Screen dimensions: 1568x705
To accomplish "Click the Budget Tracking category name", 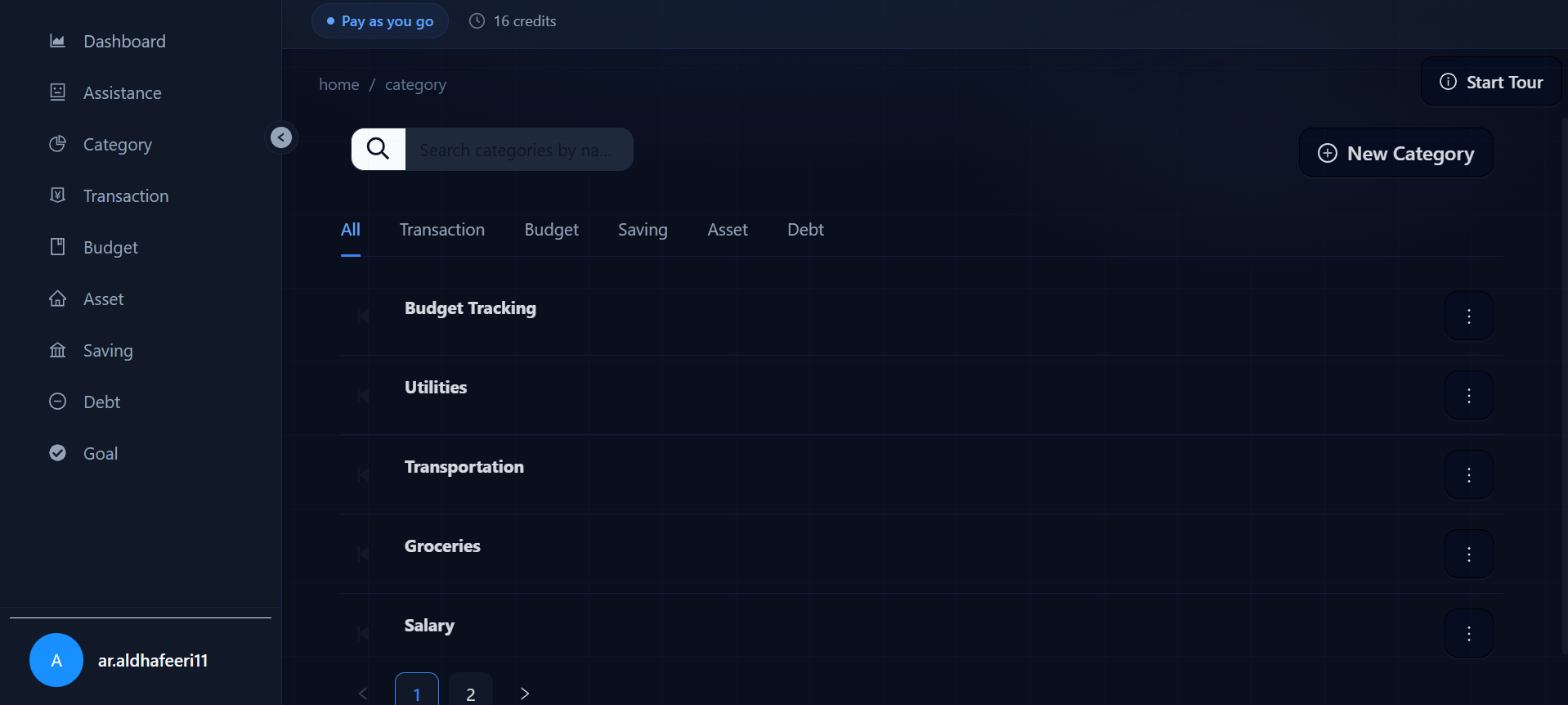I will point(470,308).
